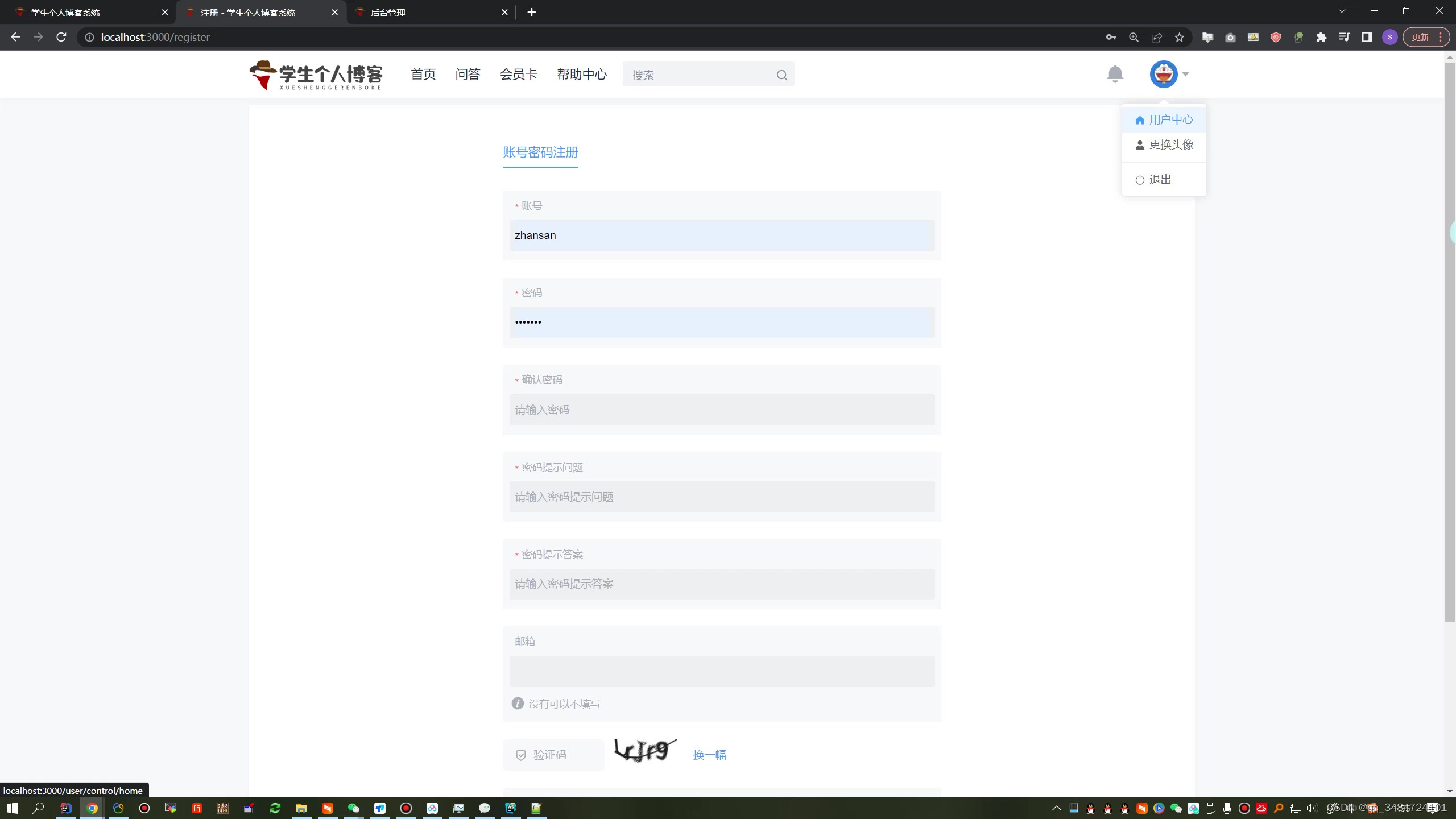This screenshot has height=819, width=1456.
Task: Click 换一幅 to refresh the captcha
Action: 709,755
